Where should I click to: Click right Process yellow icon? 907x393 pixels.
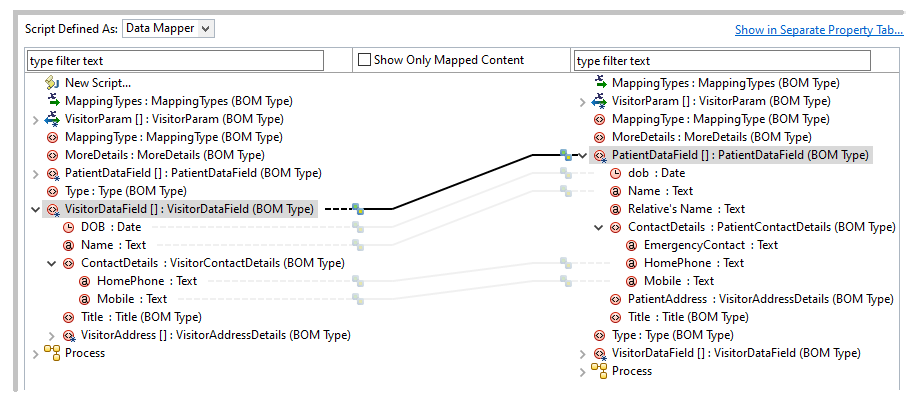click(600, 370)
